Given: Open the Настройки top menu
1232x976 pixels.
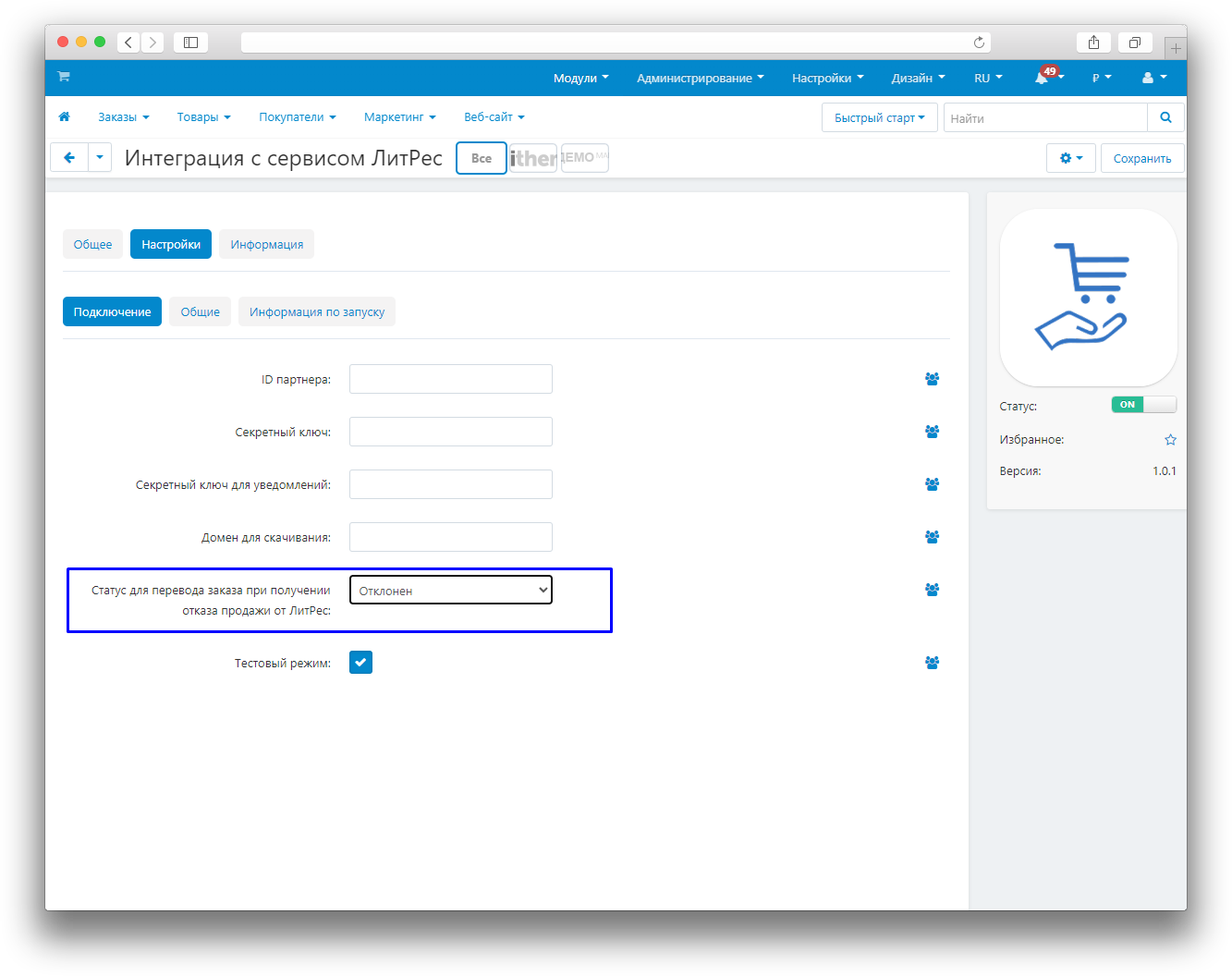Looking at the screenshot, I should (x=827, y=78).
